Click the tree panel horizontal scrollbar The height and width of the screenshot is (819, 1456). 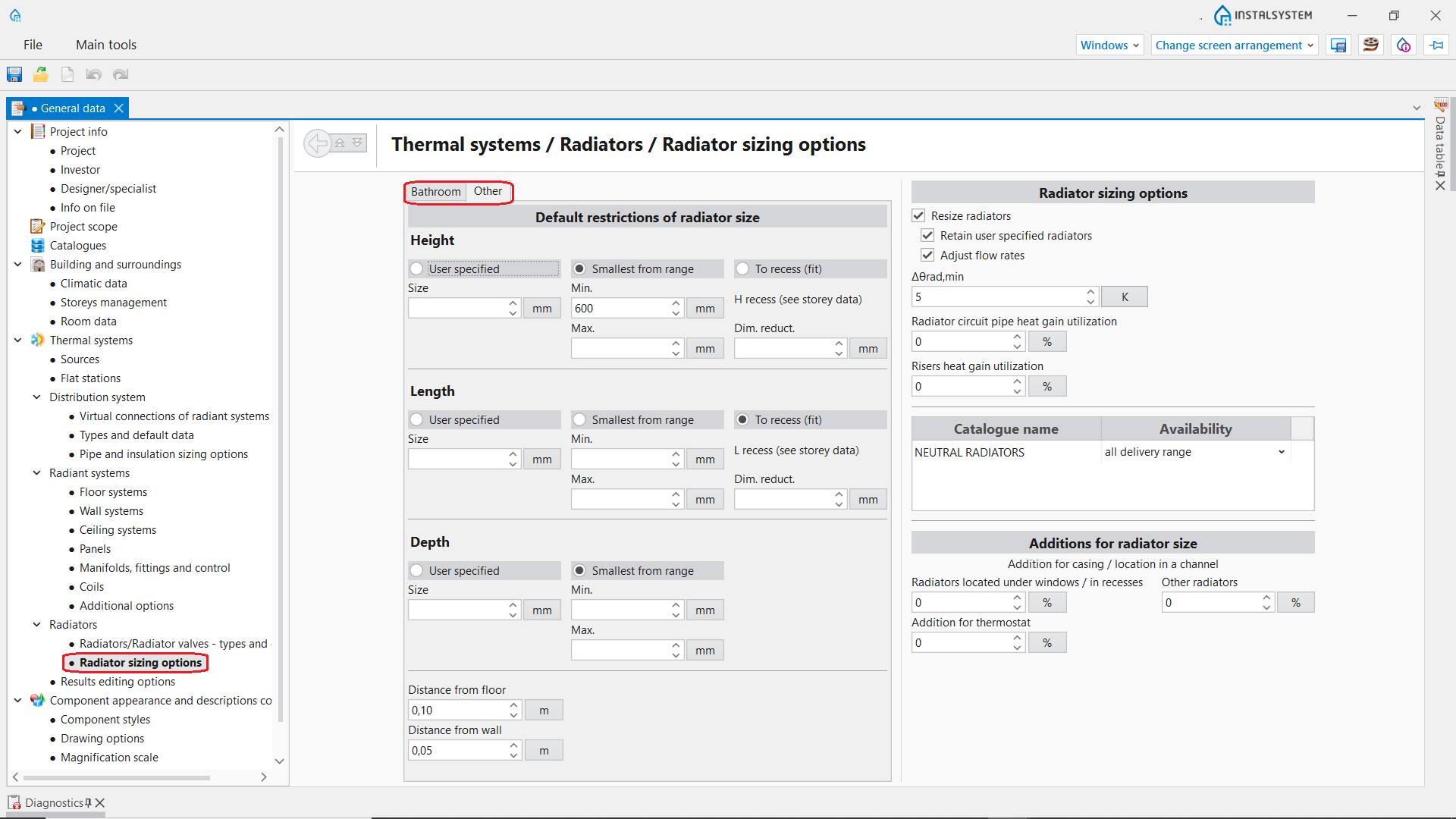click(x=117, y=777)
